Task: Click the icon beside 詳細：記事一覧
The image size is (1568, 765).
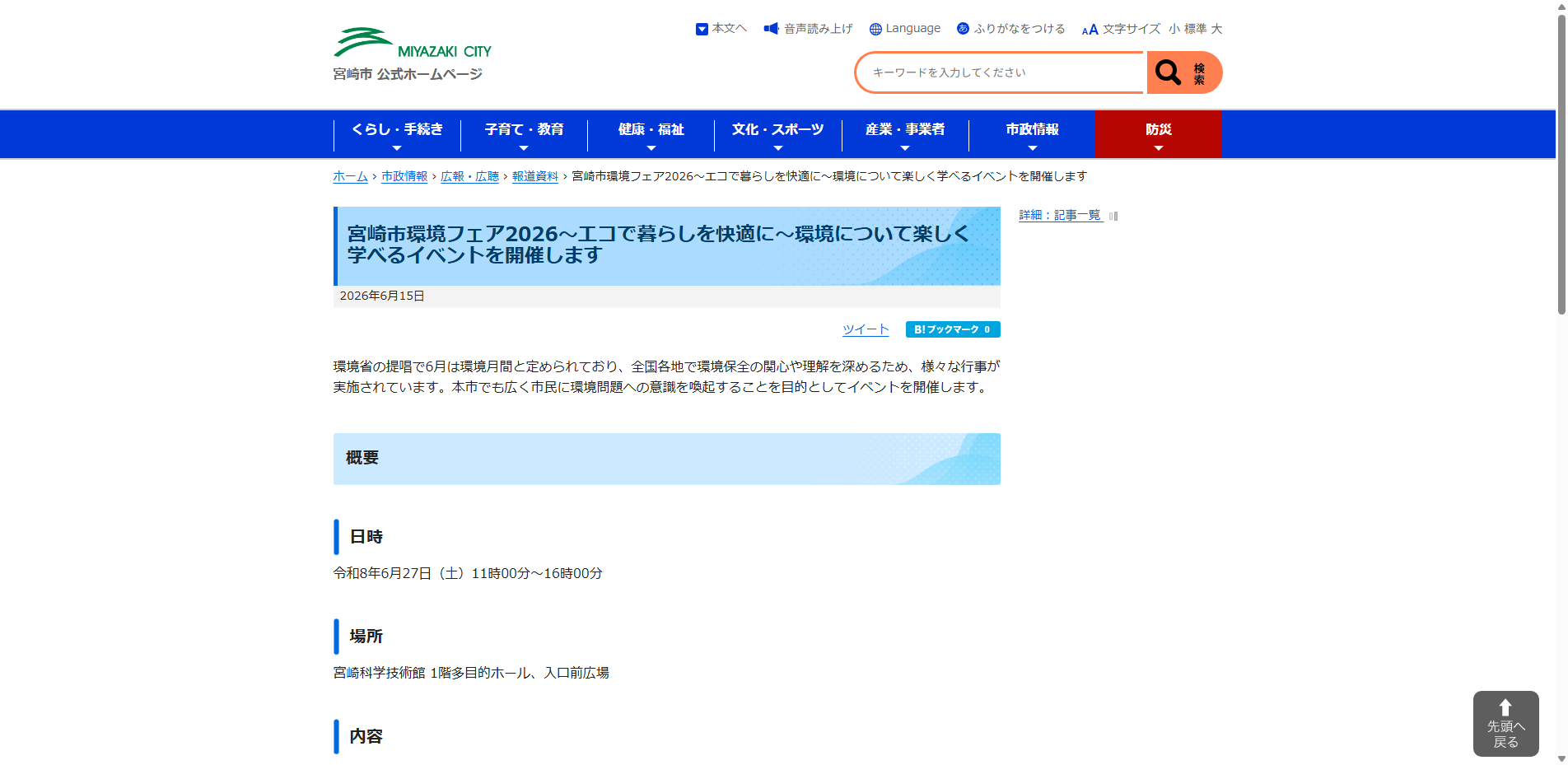Action: pyautogui.click(x=1113, y=216)
